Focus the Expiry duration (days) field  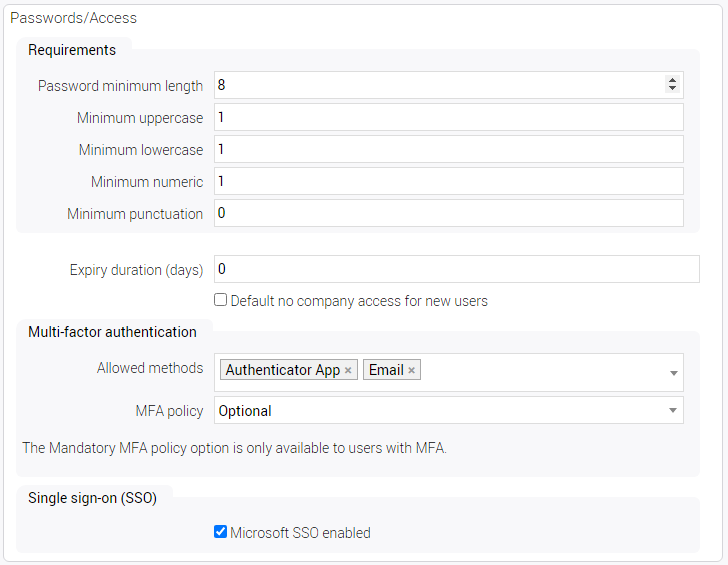pos(457,270)
